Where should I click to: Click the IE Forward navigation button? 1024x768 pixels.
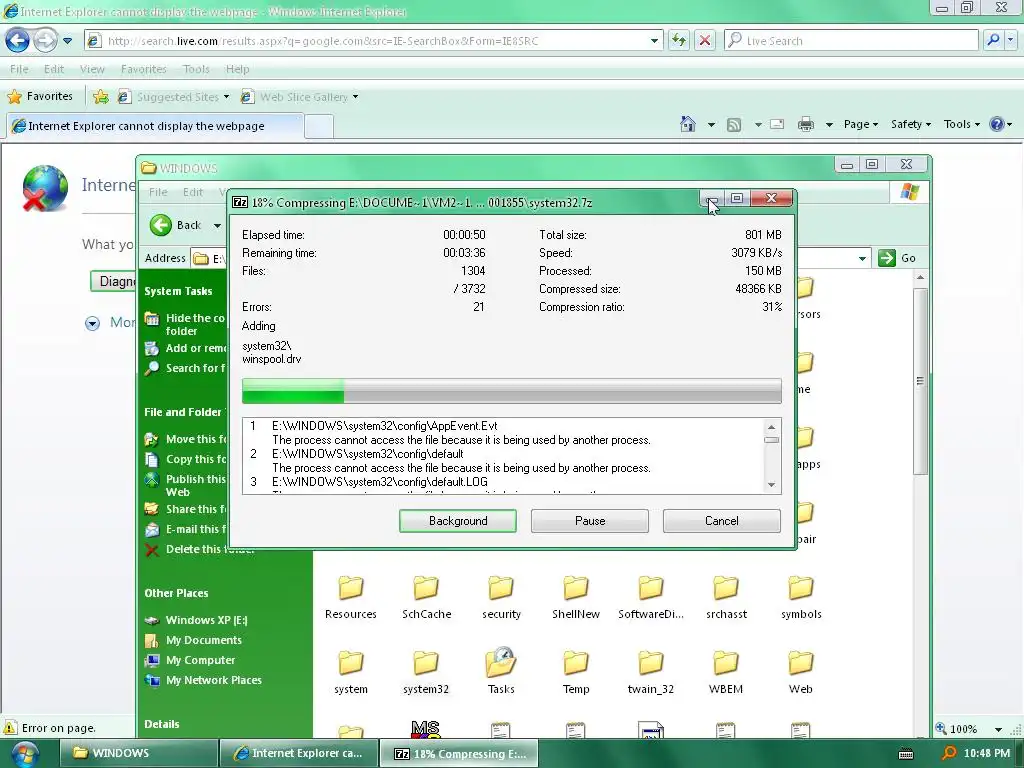tap(45, 40)
